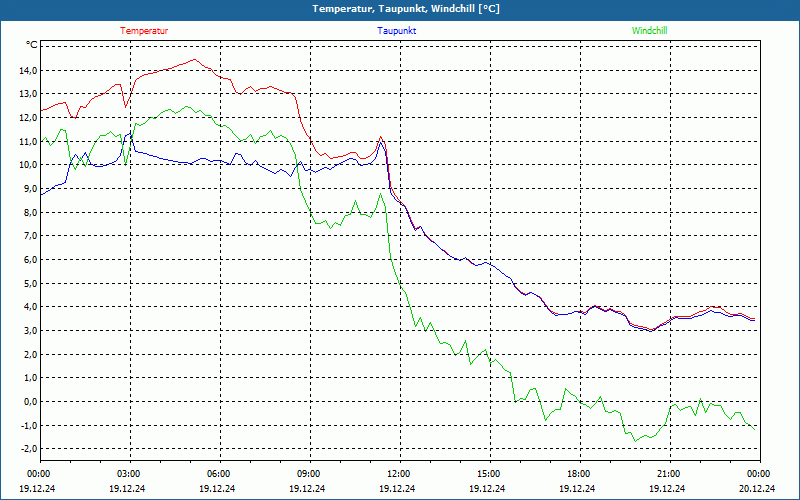The width and height of the screenshot is (800, 500).
Task: Click the '6,0' y-axis value
Action: point(30,259)
